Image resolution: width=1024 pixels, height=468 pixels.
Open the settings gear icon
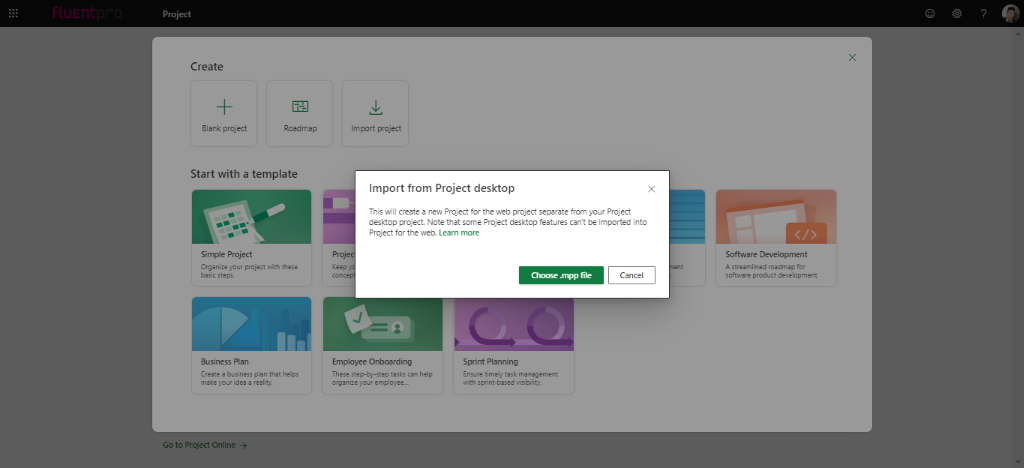pos(957,13)
